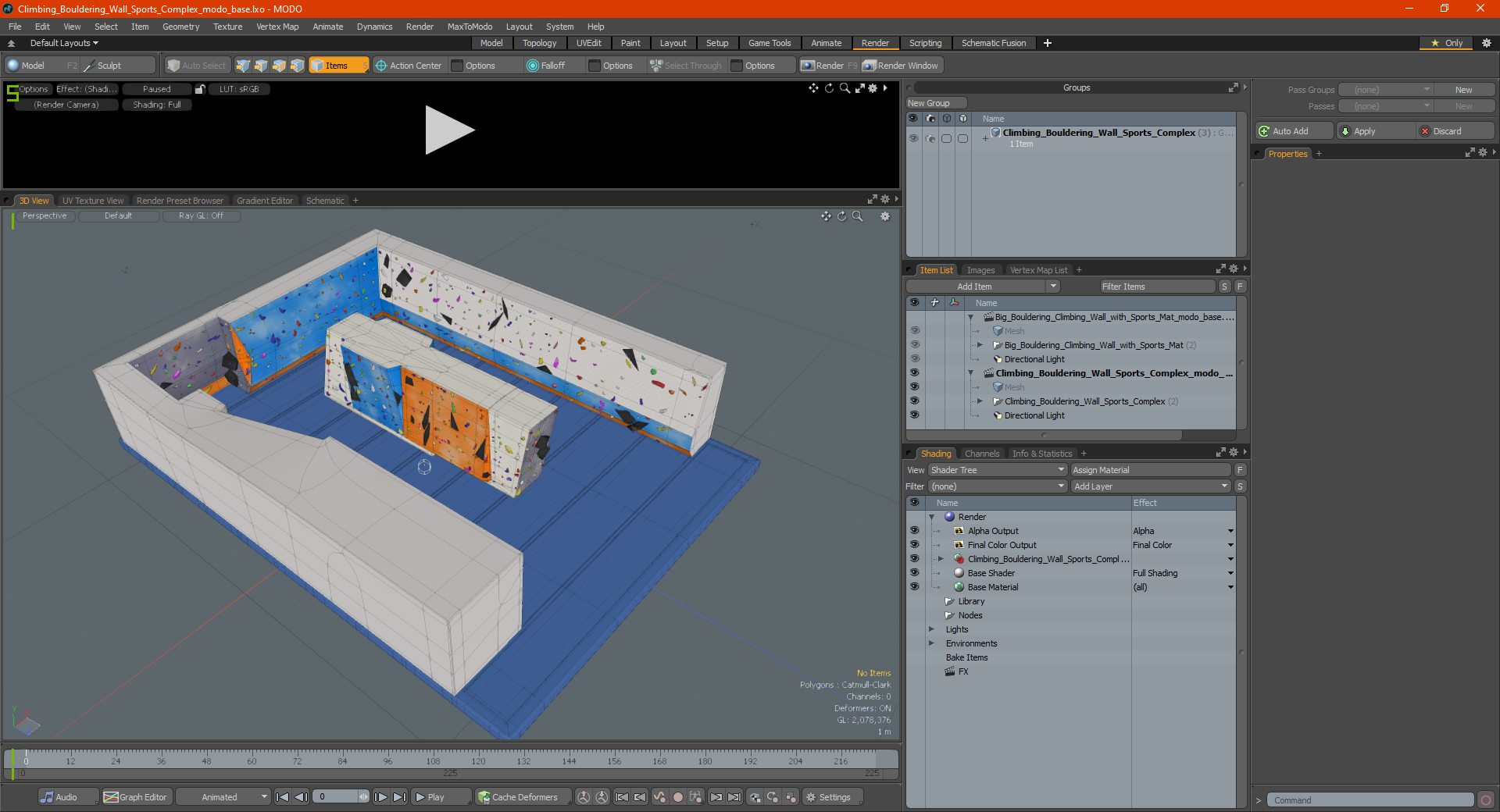This screenshot has height=812, width=1500.
Task: Toggle visibility of Final Color Output
Action: click(x=914, y=545)
